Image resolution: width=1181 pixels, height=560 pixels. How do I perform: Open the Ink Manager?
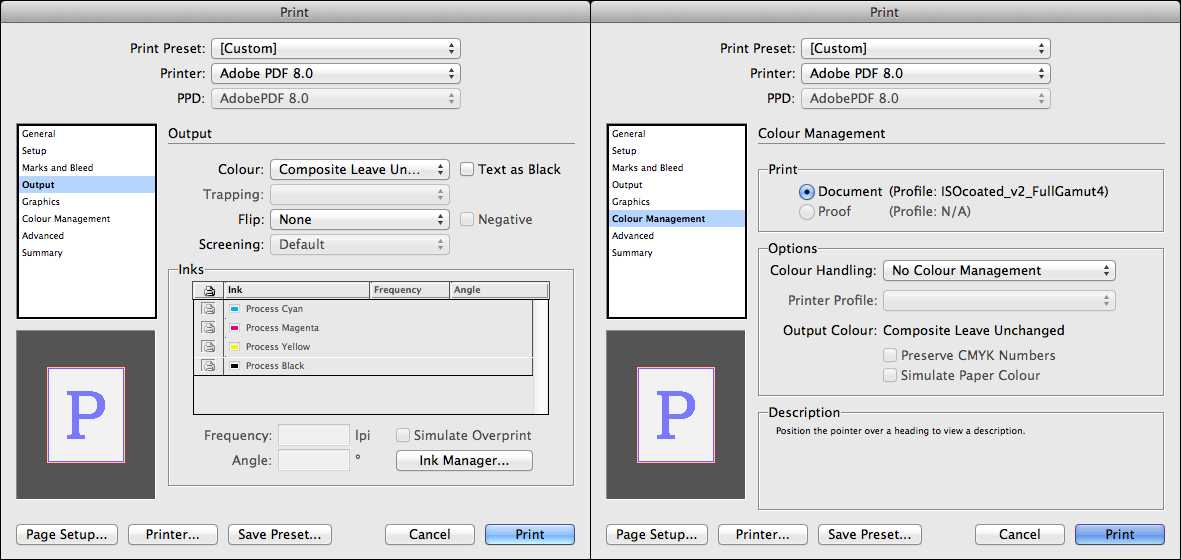464,461
